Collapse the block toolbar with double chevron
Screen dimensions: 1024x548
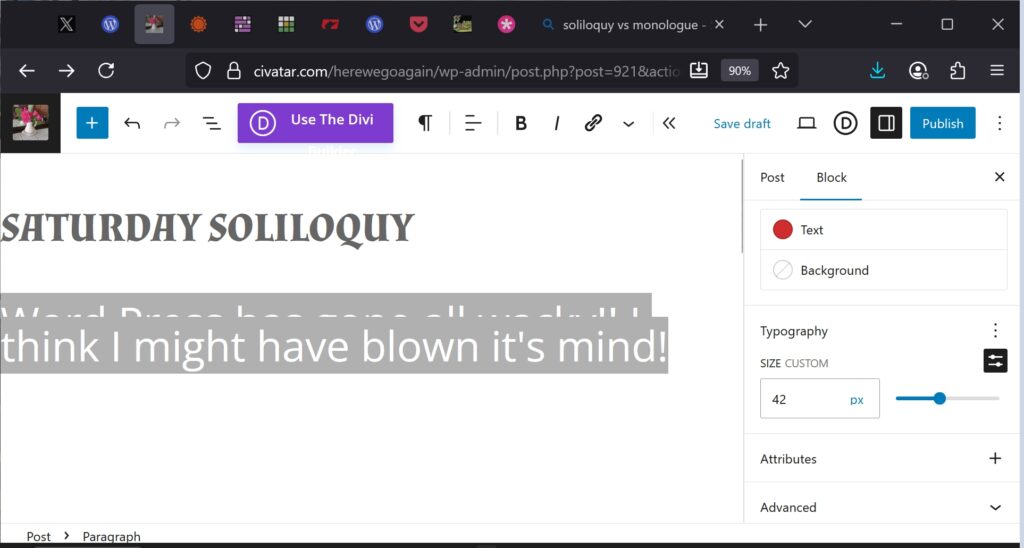click(x=669, y=123)
